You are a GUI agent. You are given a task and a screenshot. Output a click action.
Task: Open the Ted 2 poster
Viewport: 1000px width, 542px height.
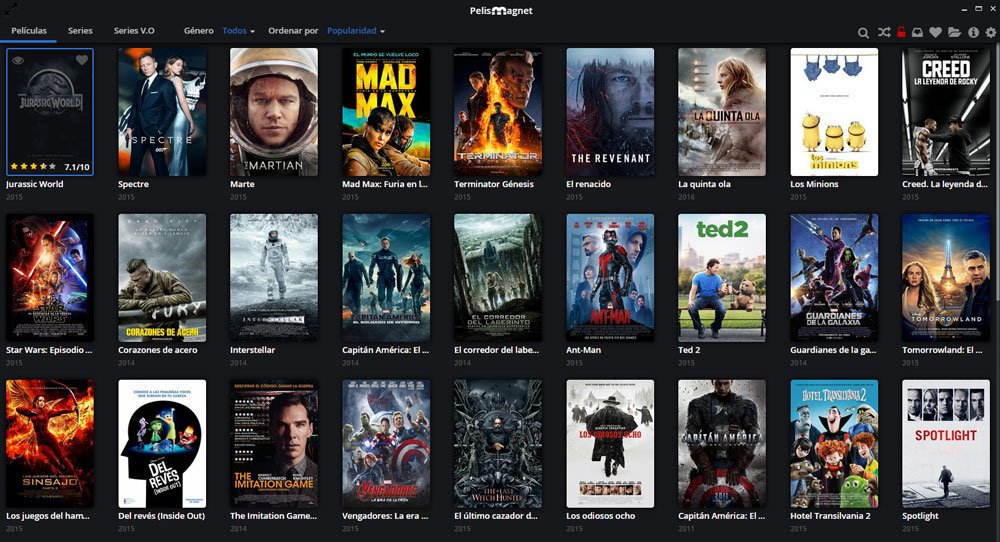coord(721,278)
